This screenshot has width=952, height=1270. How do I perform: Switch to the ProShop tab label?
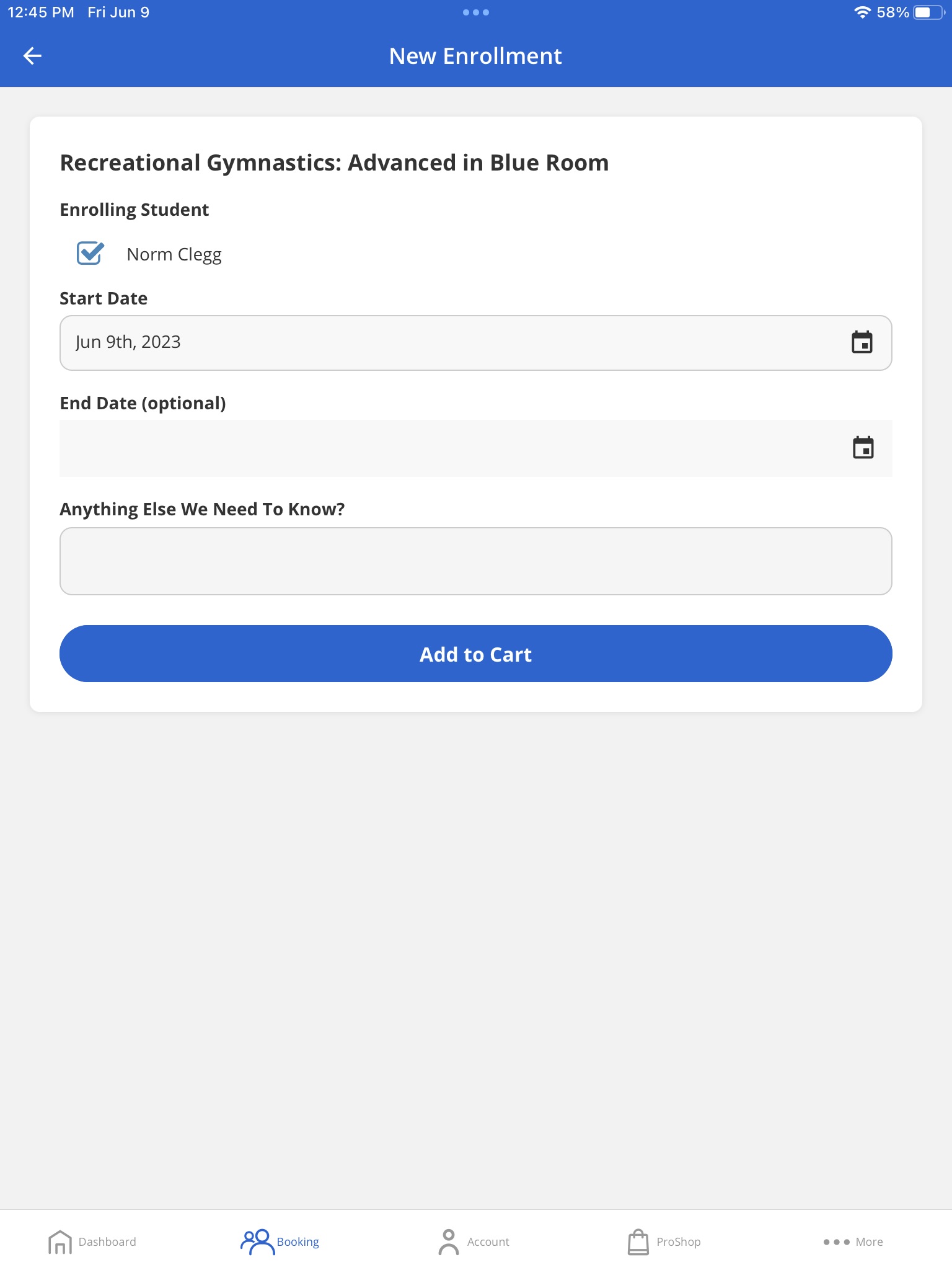click(x=679, y=1242)
